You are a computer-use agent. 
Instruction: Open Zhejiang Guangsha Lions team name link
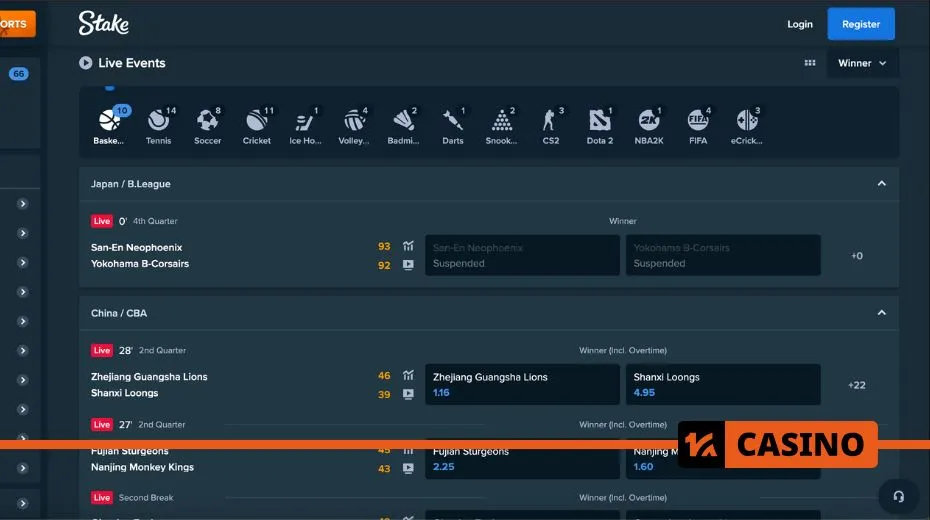pyautogui.click(x=149, y=377)
